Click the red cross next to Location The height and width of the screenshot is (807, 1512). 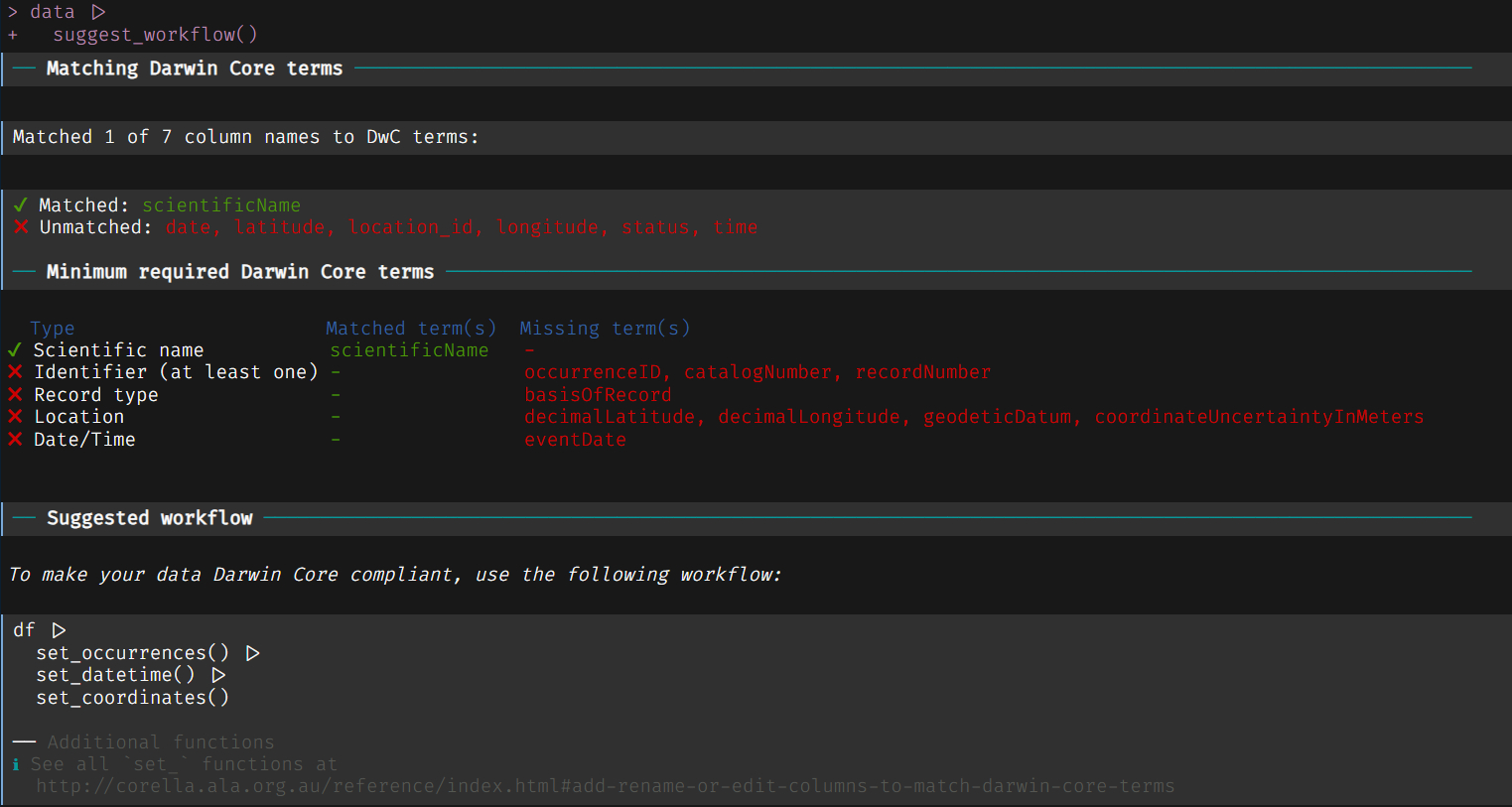coord(15,417)
